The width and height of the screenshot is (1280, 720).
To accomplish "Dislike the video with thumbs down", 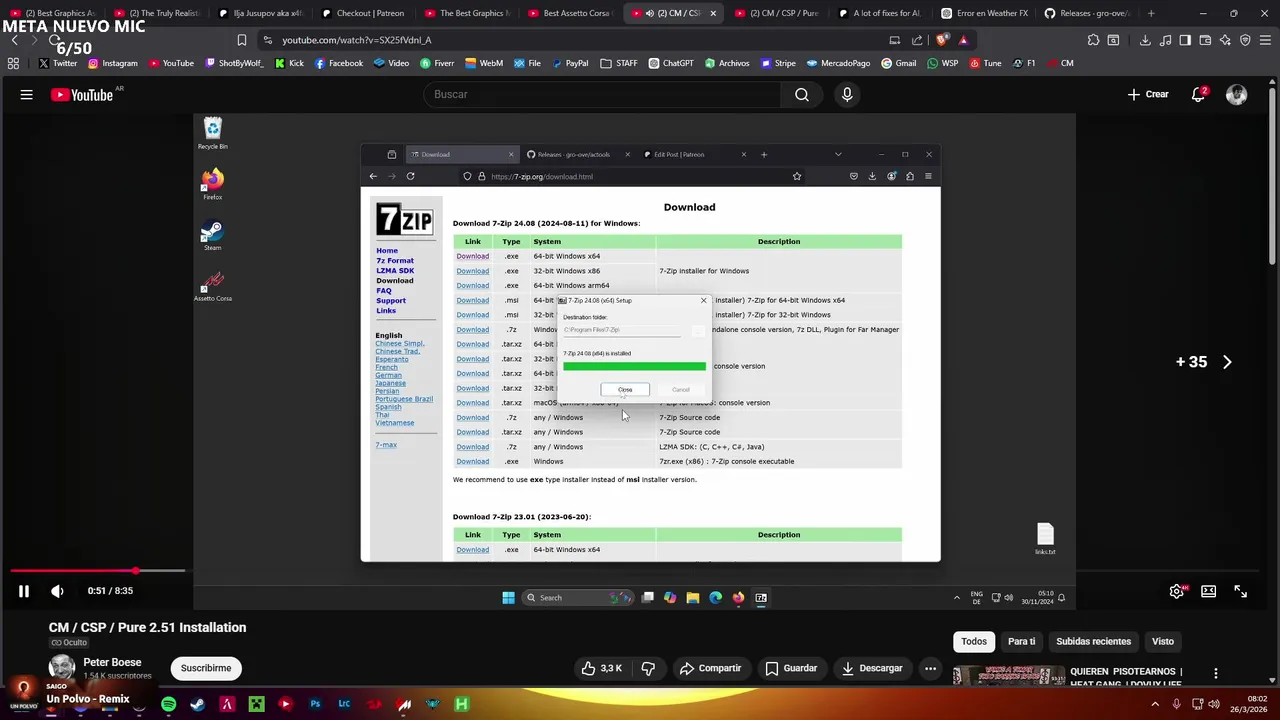I will (648, 668).
